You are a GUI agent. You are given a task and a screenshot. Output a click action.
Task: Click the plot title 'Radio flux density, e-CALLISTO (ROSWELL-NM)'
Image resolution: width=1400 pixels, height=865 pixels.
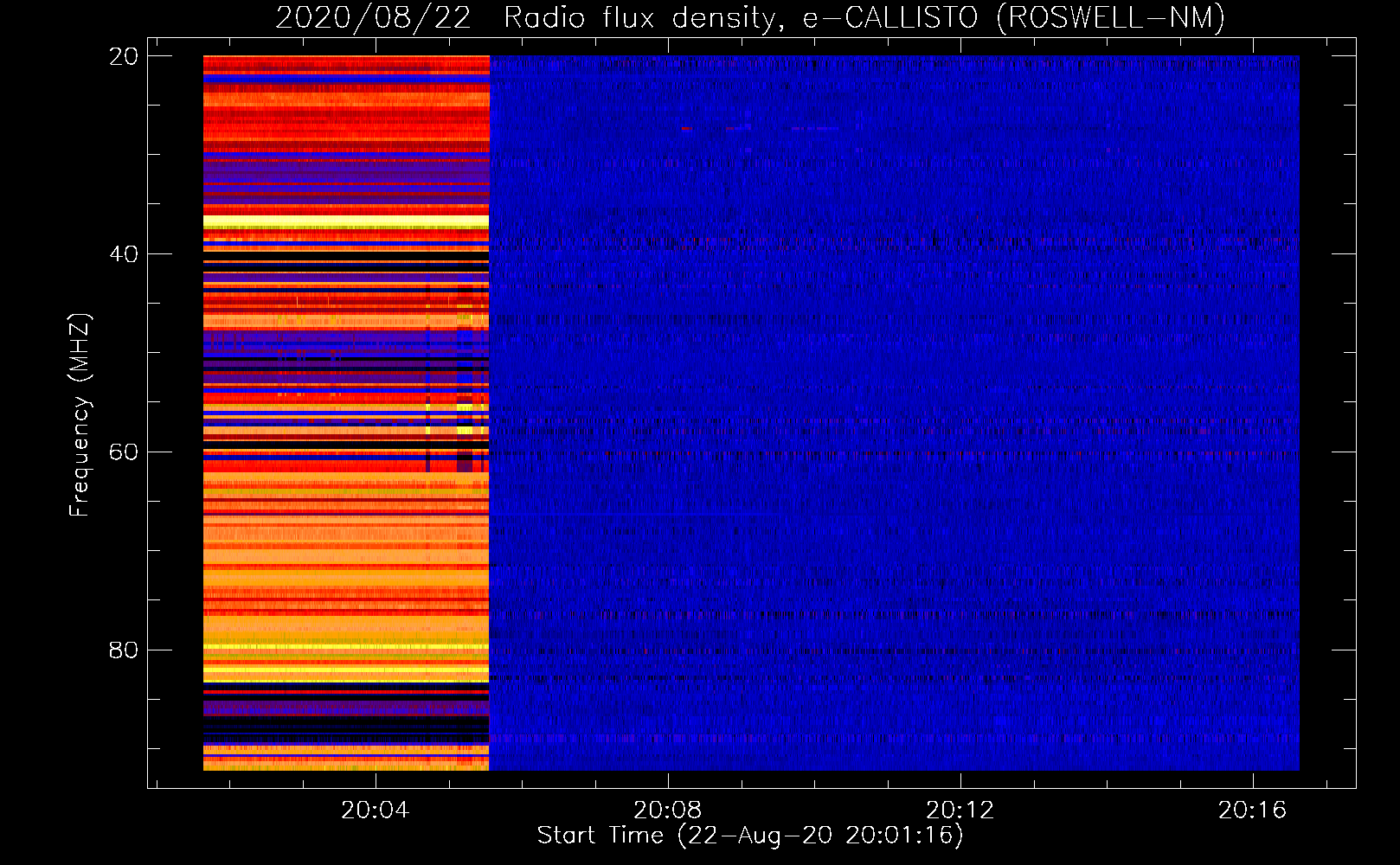[864, 17]
